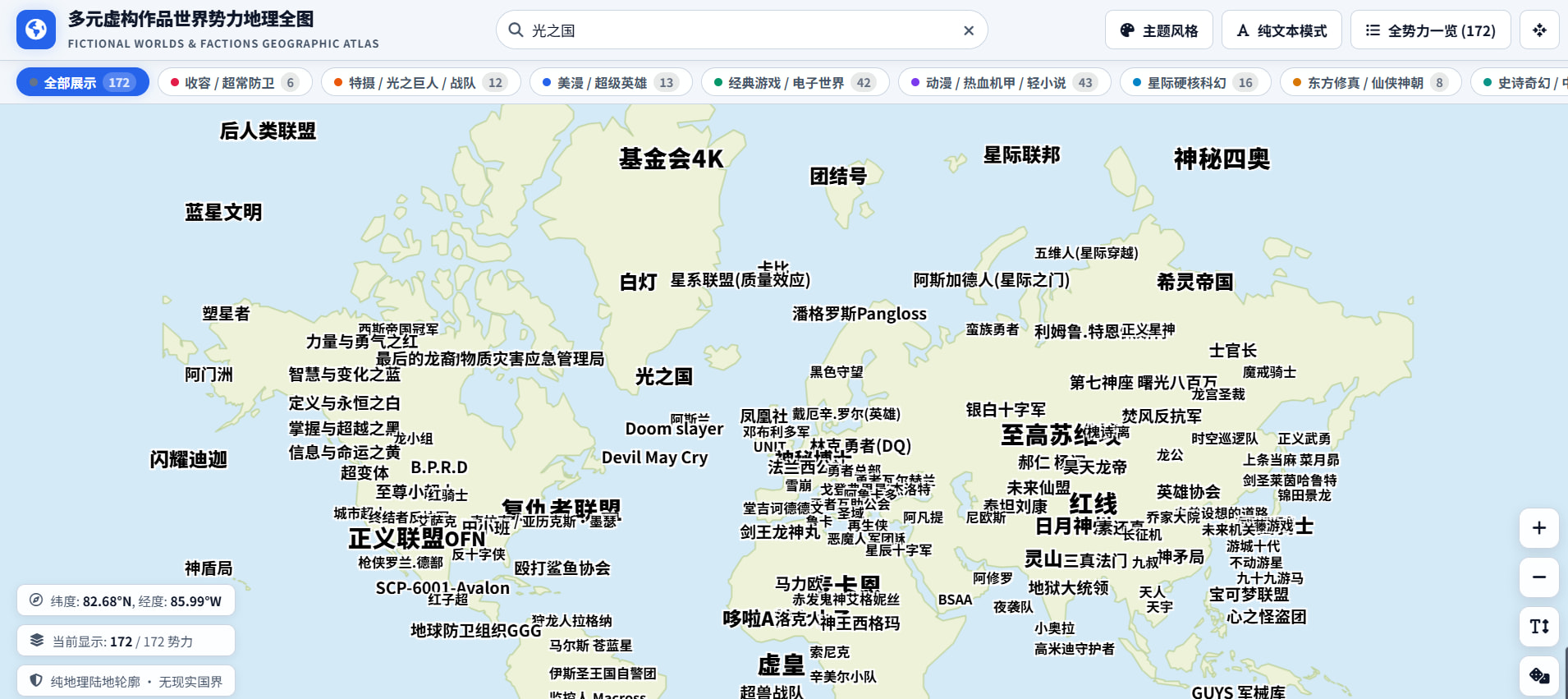Open the 地球防卫组织GGG label

tap(476, 631)
